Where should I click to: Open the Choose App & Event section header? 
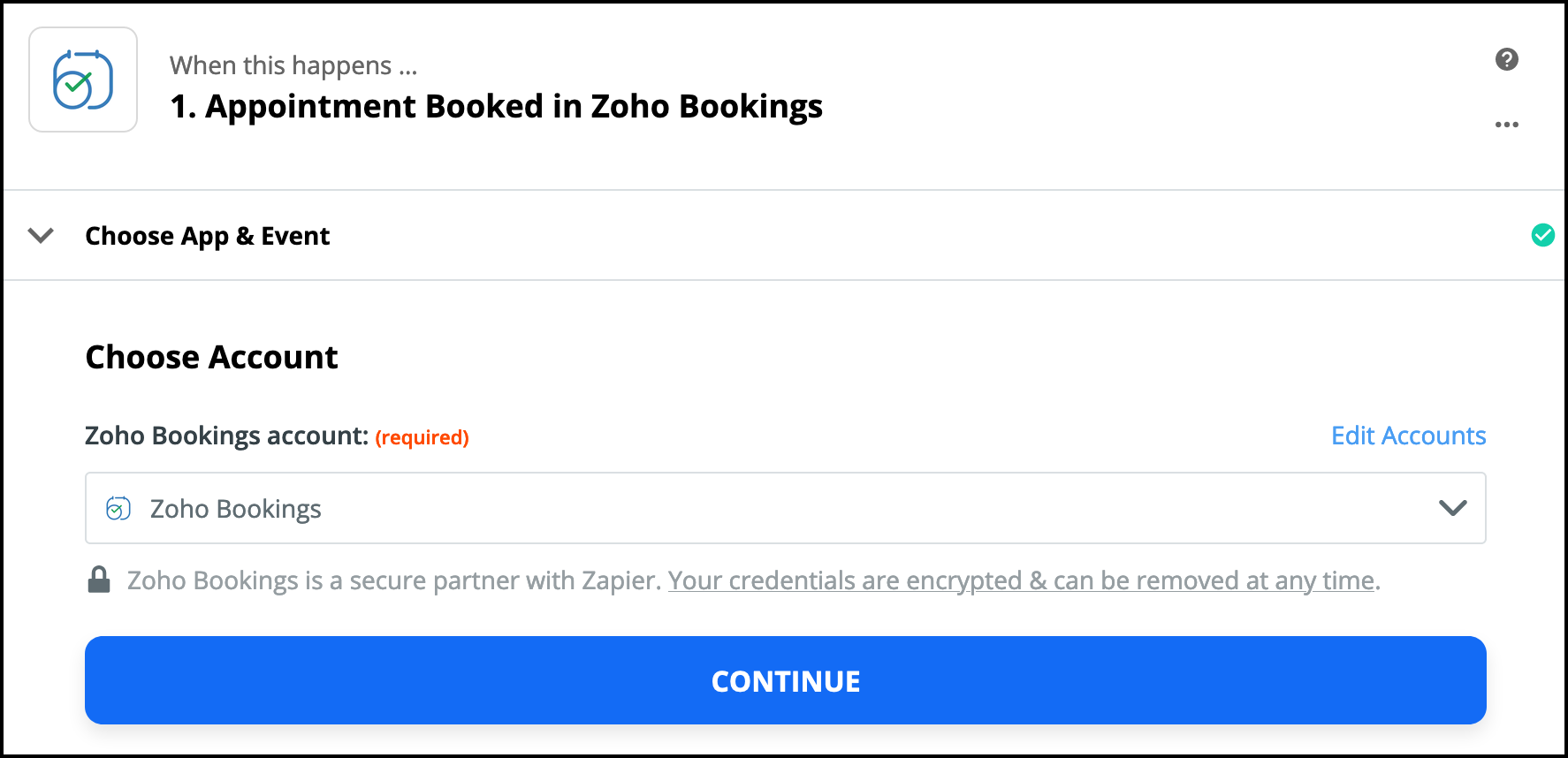coord(208,236)
